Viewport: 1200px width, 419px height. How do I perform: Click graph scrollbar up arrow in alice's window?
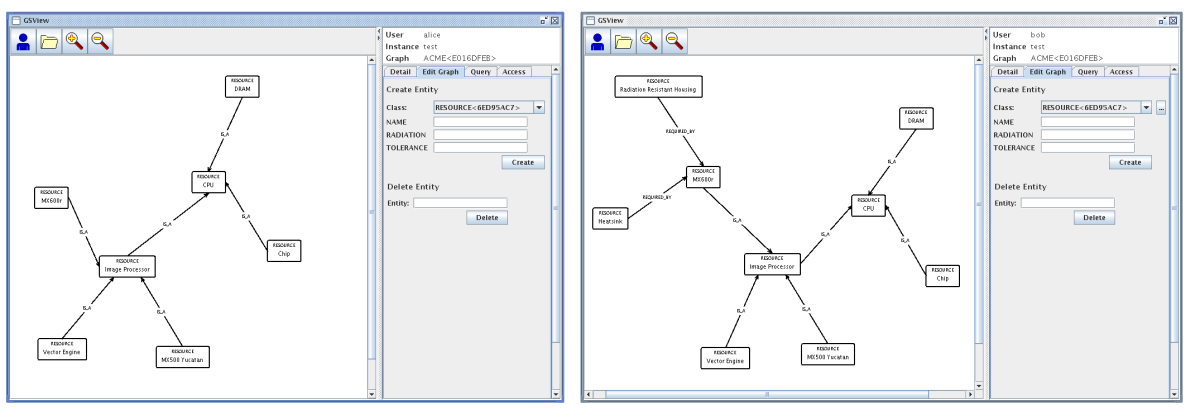374,62
